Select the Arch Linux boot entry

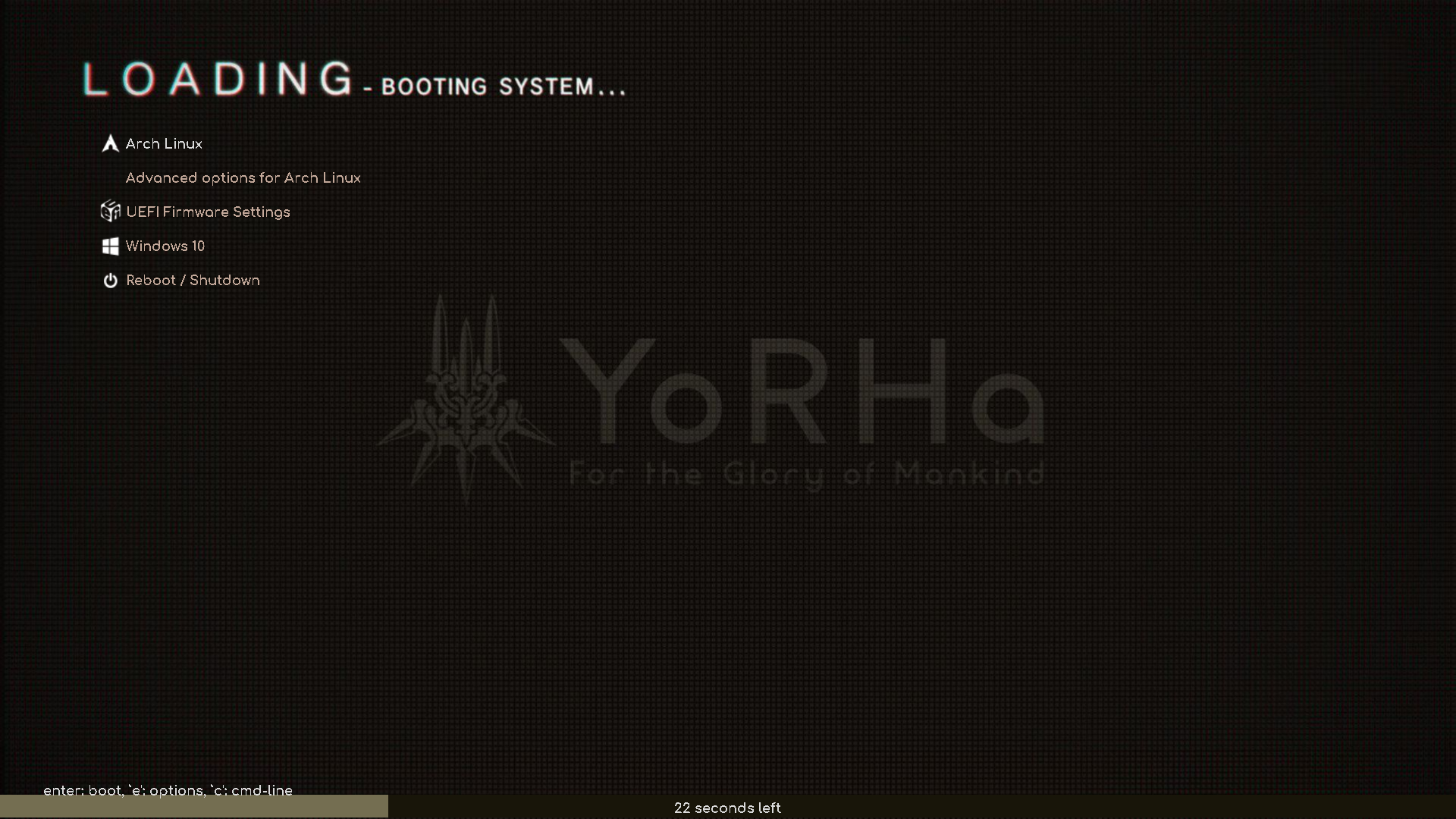164,144
